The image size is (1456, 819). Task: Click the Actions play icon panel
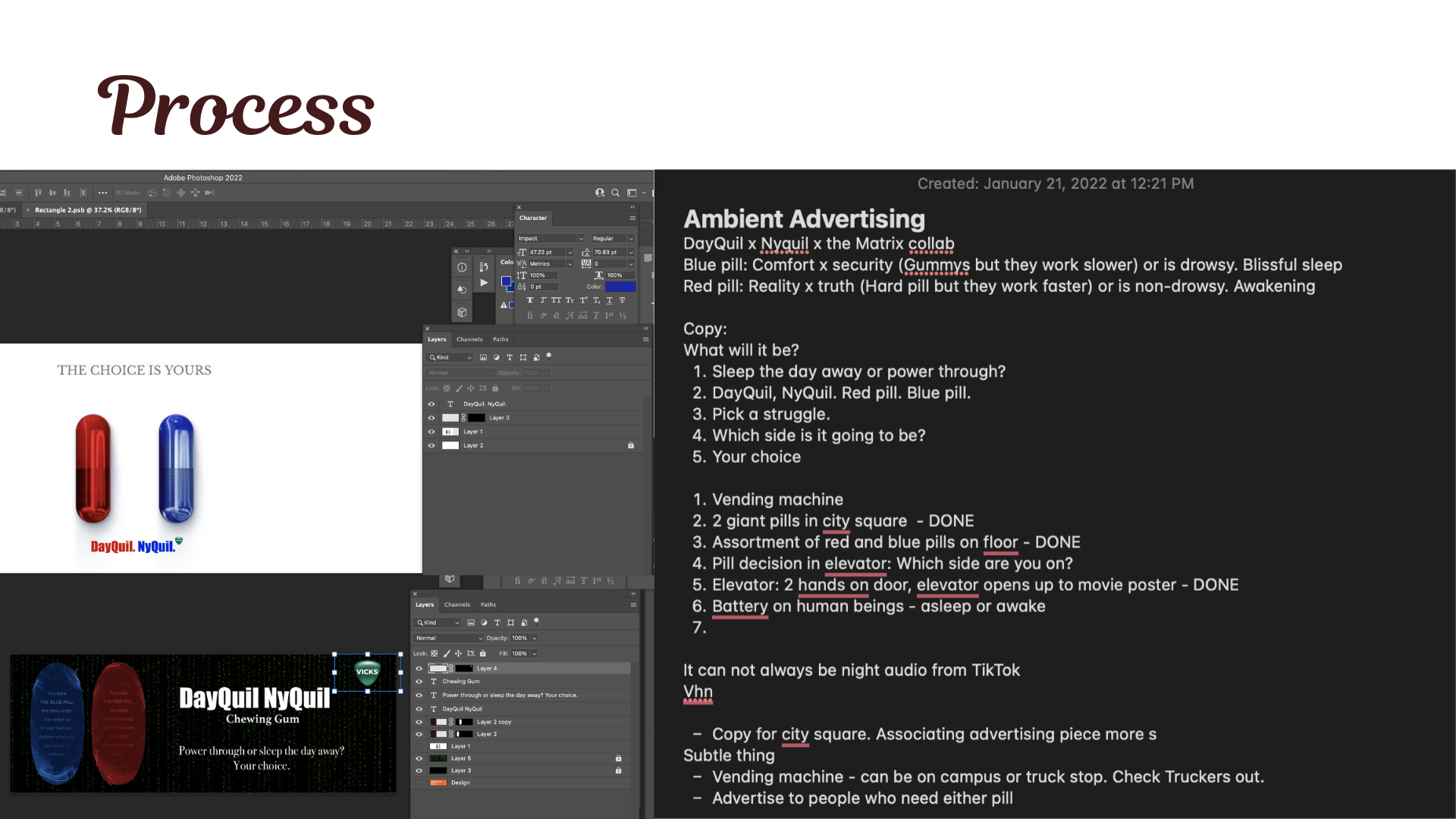pyautogui.click(x=484, y=283)
